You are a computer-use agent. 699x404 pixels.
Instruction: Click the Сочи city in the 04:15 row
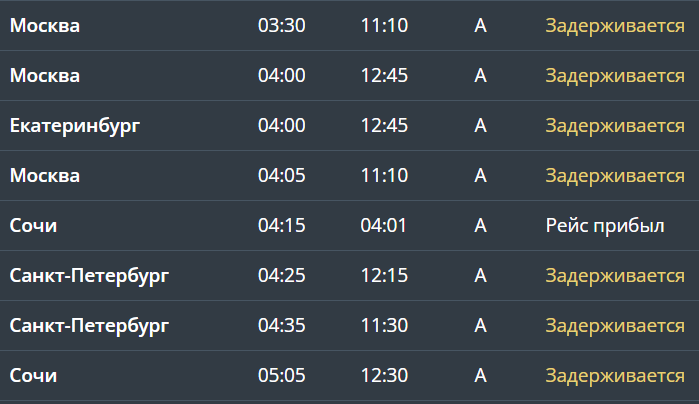pyautogui.click(x=34, y=226)
